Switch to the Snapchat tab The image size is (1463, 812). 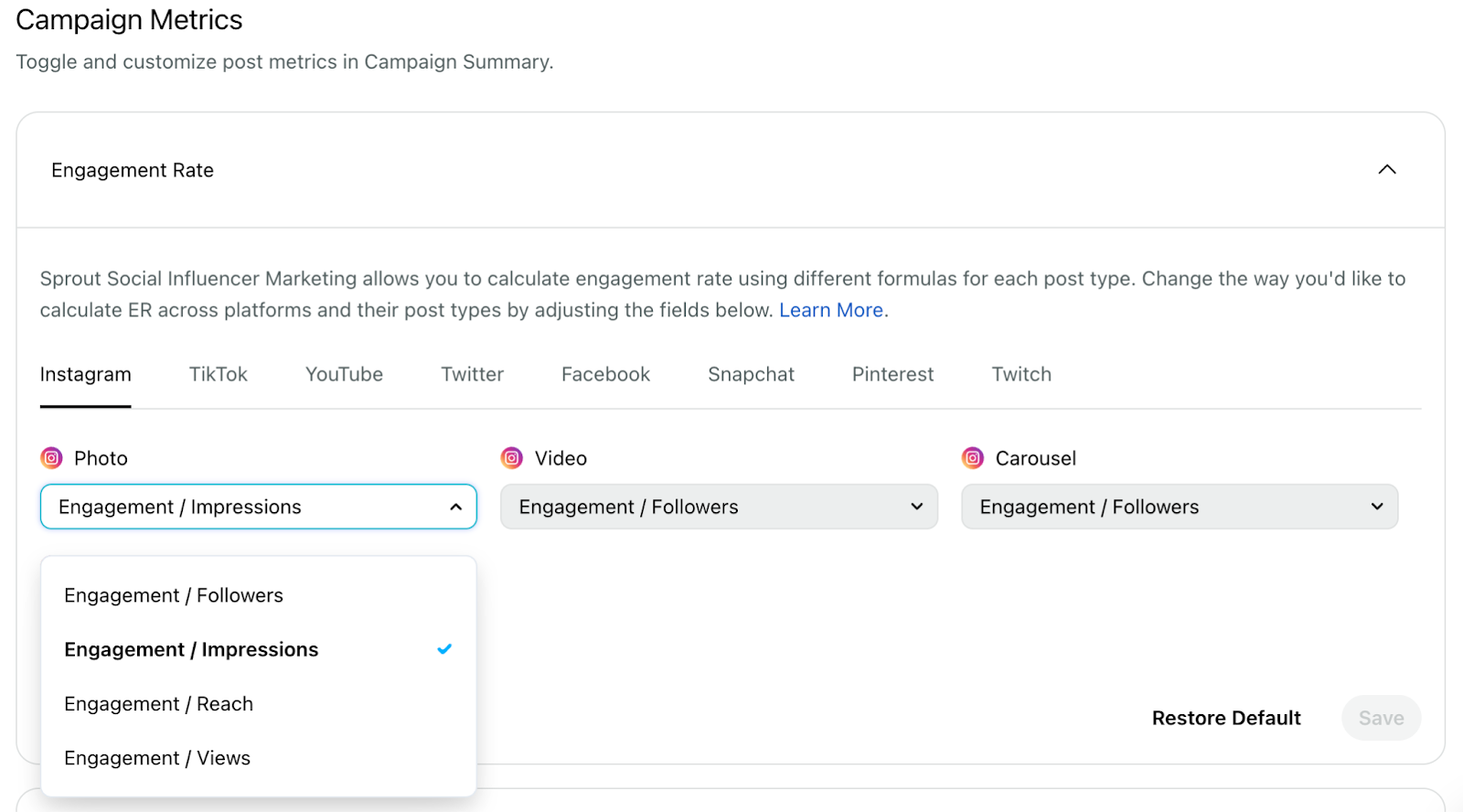pos(751,374)
